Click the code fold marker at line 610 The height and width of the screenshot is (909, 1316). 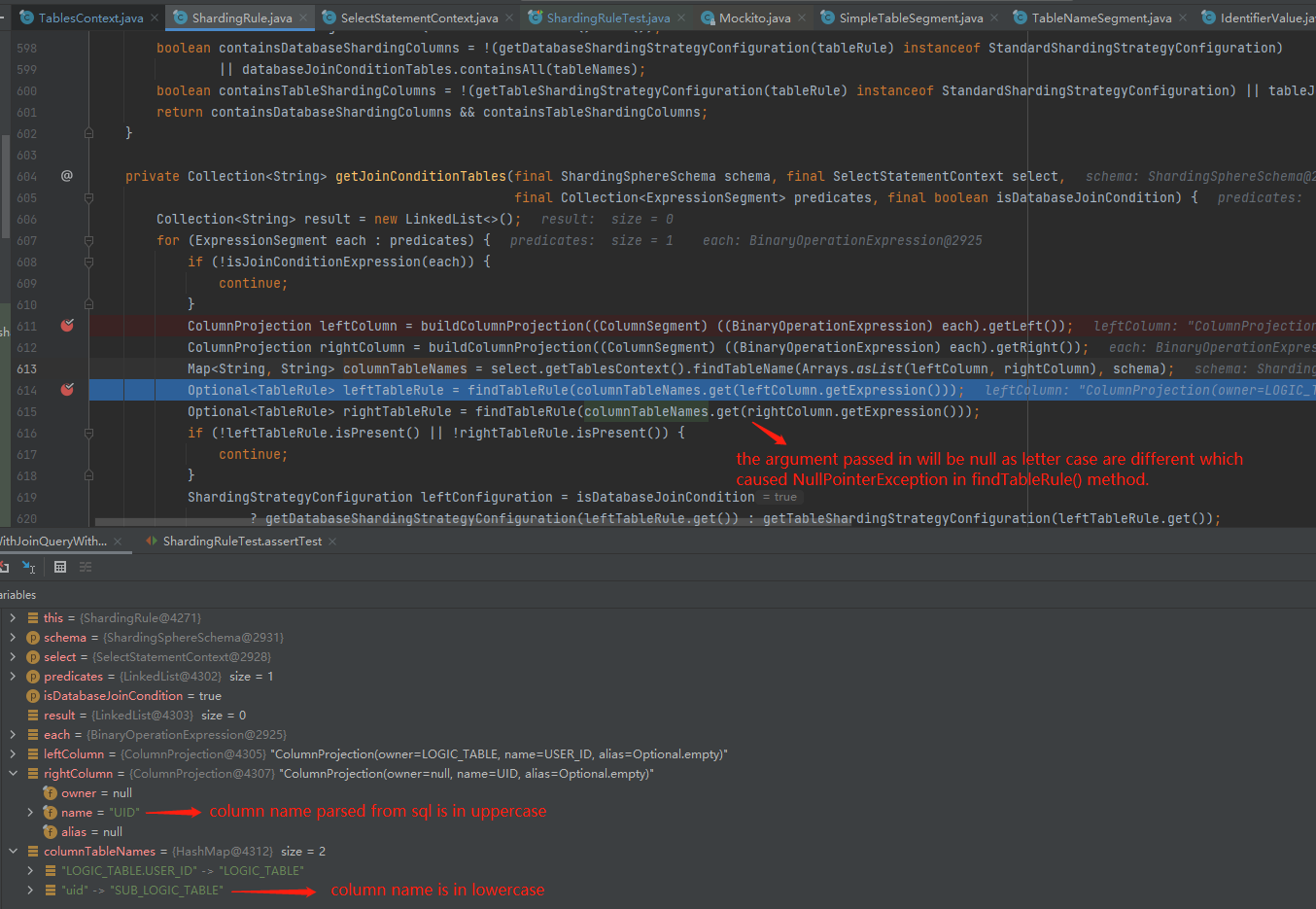87,304
